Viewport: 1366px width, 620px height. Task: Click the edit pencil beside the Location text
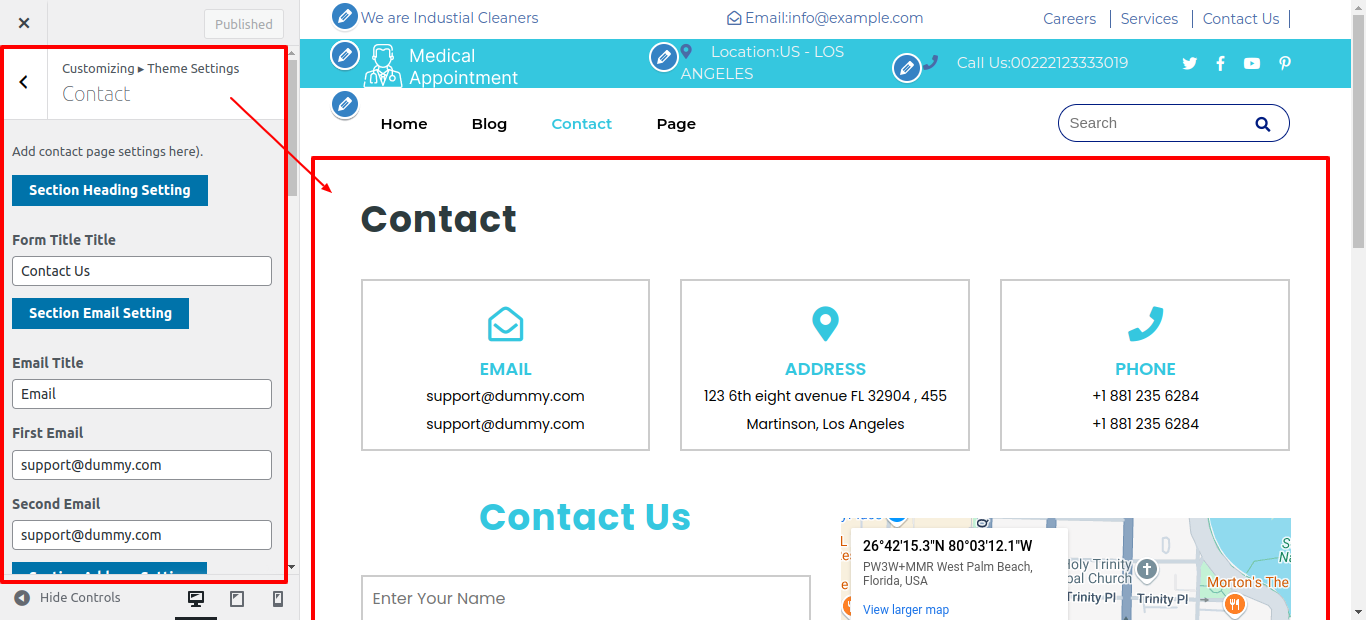pos(663,57)
